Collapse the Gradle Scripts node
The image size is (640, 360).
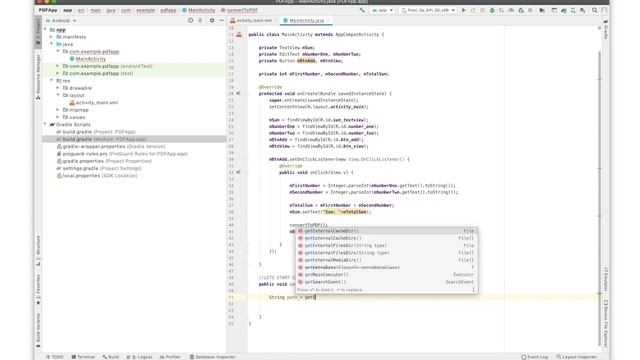[45, 124]
